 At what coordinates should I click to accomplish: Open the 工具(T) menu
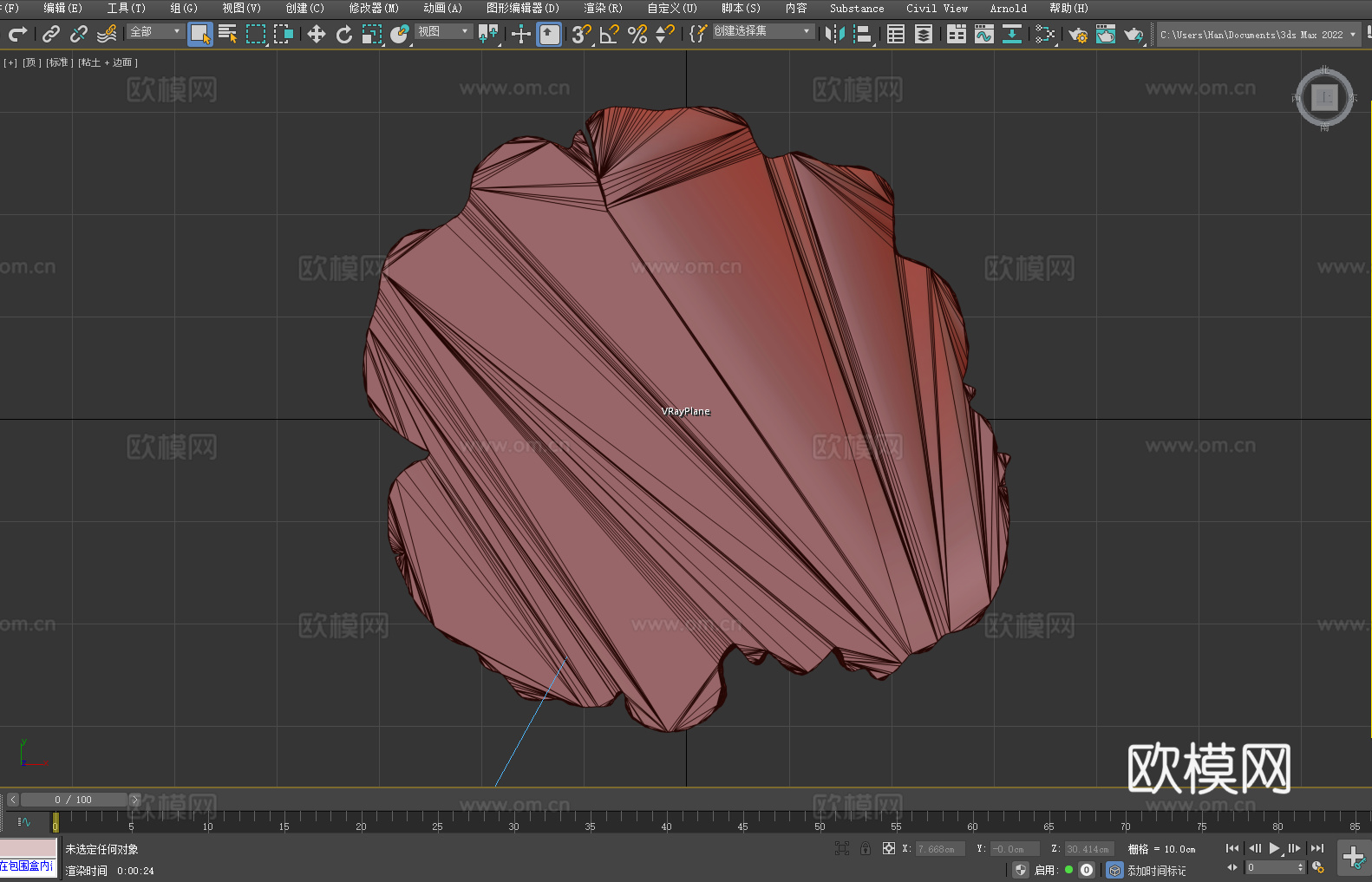127,8
